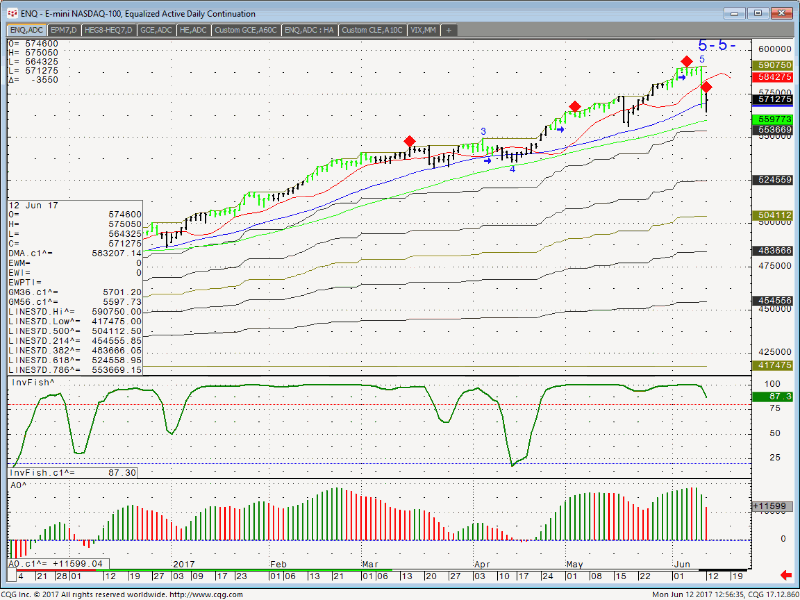Click the olive 504112 level label
The width and height of the screenshot is (800, 600).
[x=772, y=216]
